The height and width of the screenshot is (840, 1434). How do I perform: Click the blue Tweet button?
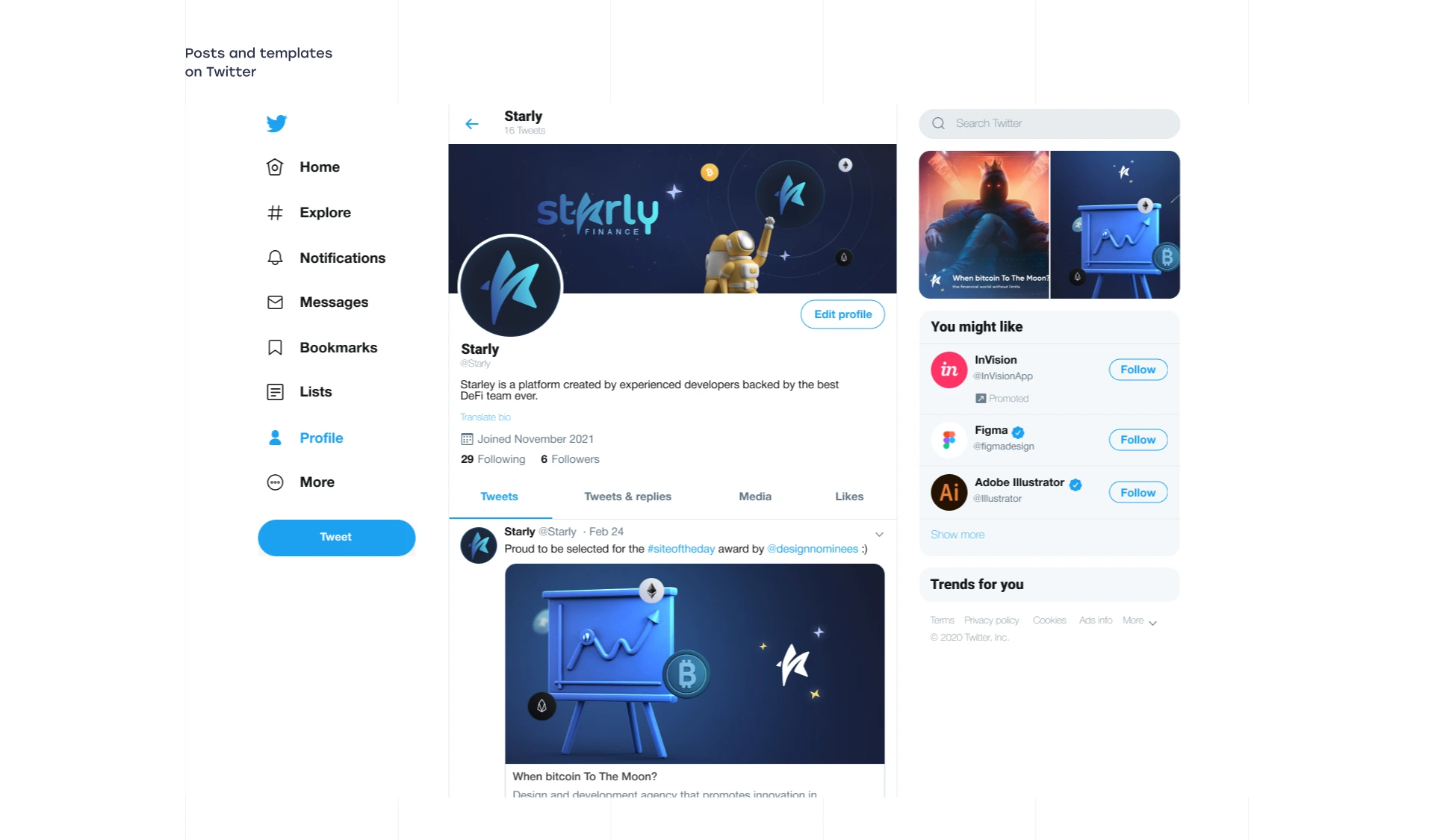click(x=337, y=538)
